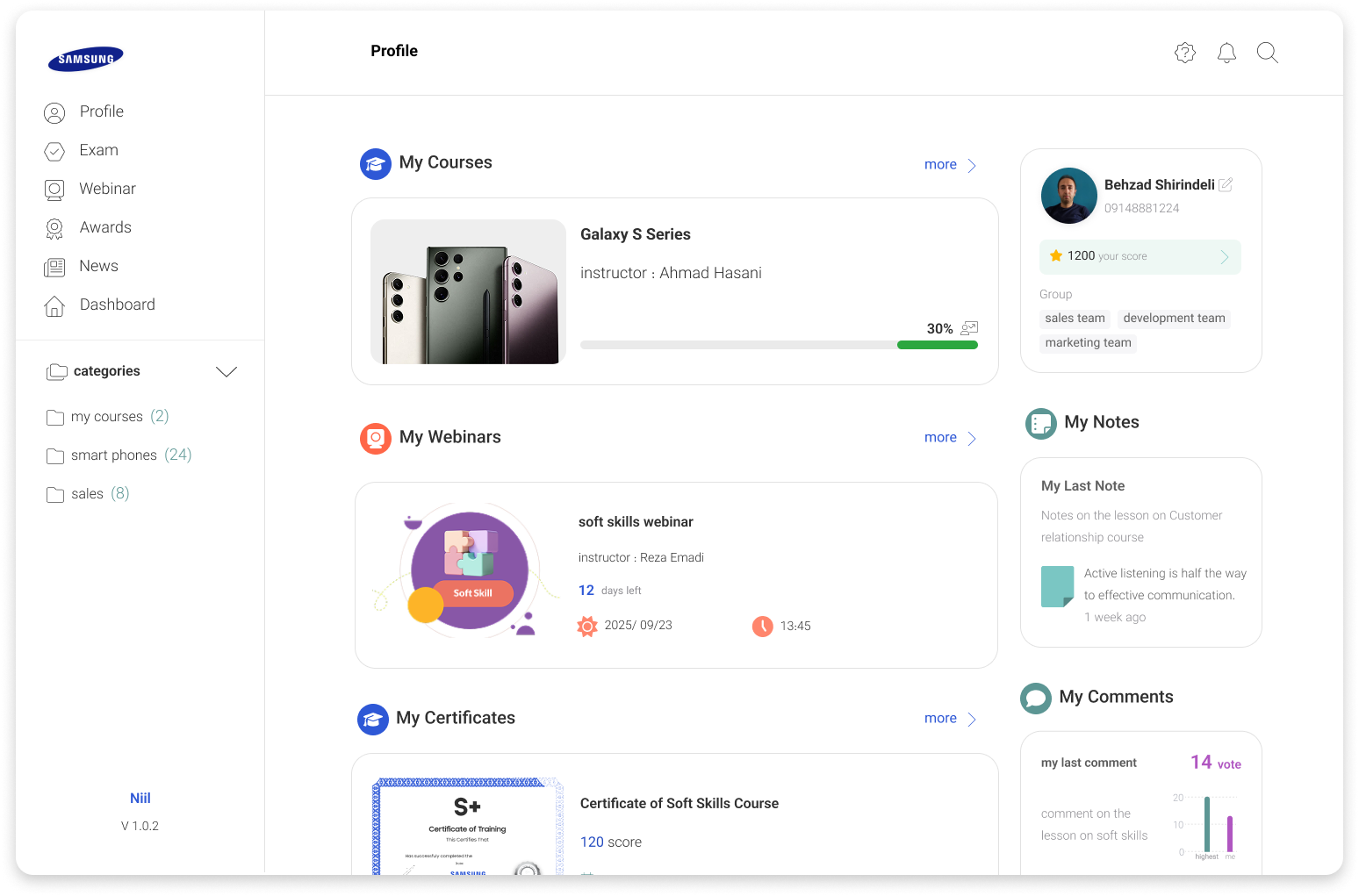Click the Galaxy S Series progress bar
Image resolution: width=1359 pixels, height=896 pixels.
click(x=779, y=345)
